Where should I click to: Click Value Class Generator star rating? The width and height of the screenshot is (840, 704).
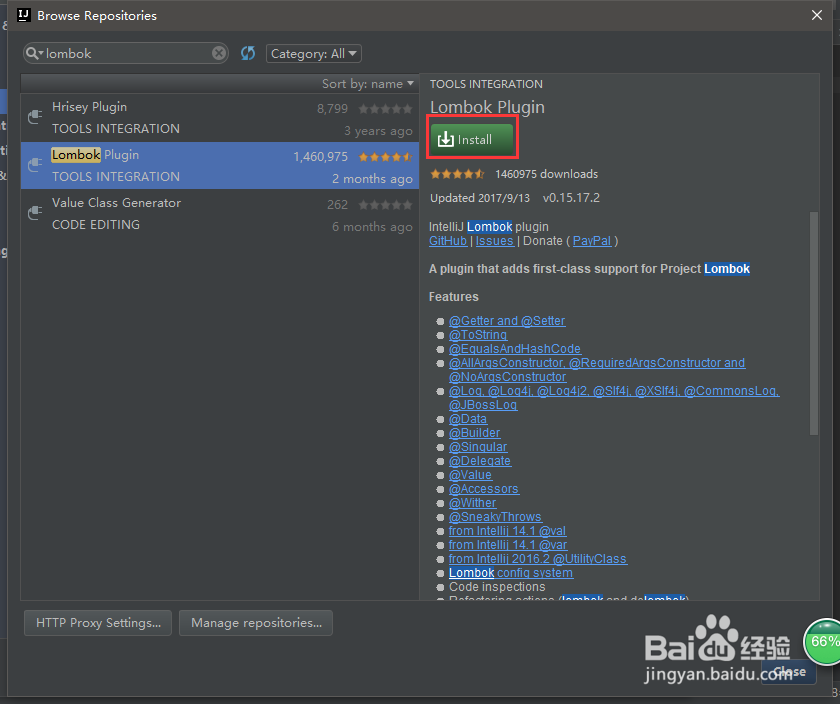point(385,205)
